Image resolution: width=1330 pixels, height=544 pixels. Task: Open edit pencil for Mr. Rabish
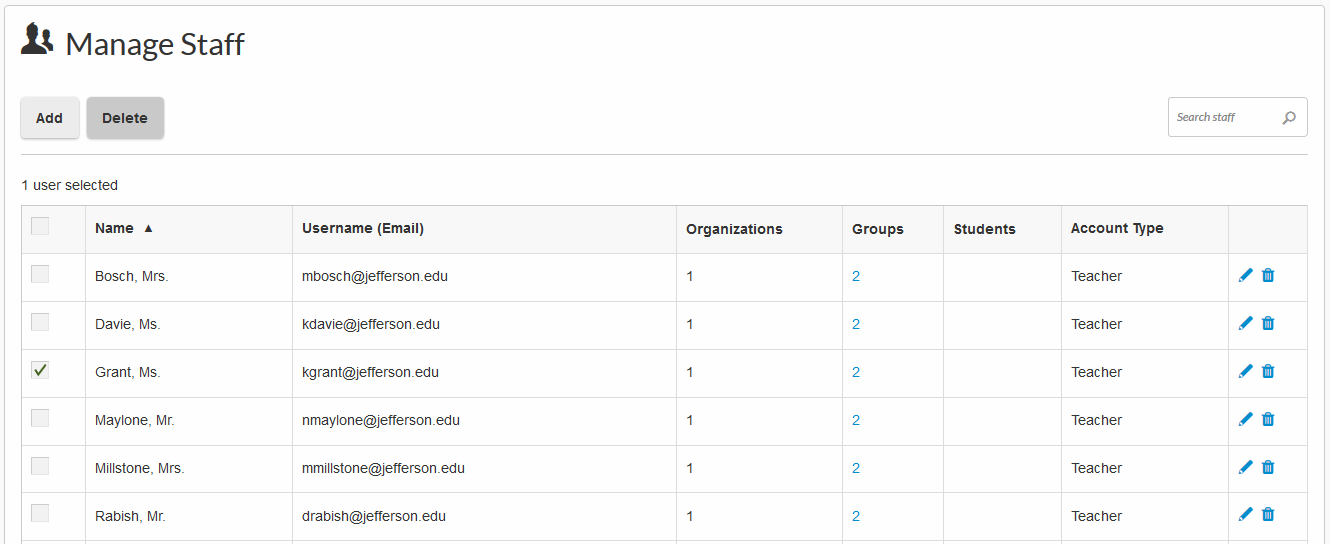(x=1245, y=515)
